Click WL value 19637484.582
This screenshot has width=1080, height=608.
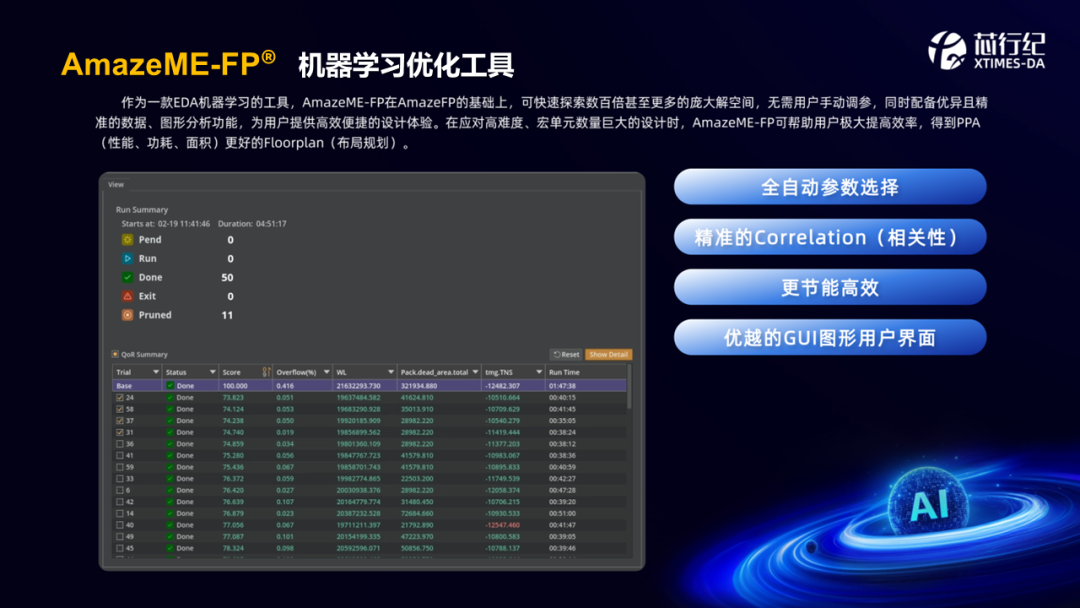(358, 397)
